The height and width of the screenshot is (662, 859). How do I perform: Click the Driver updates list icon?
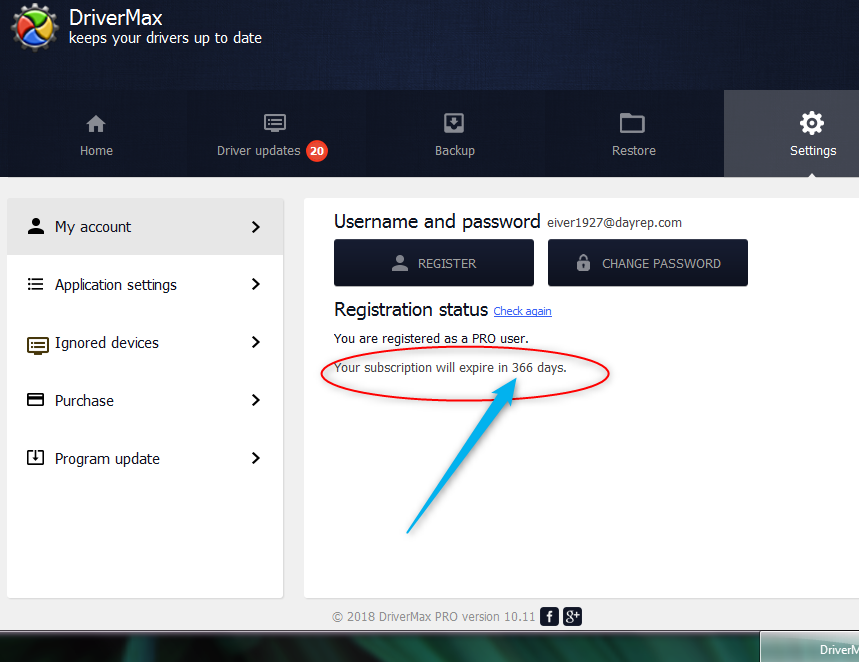(274, 123)
